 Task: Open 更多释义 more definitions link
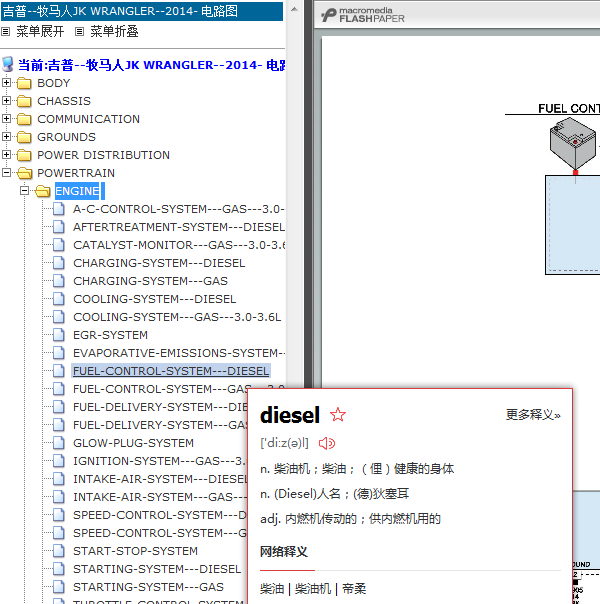(x=533, y=415)
